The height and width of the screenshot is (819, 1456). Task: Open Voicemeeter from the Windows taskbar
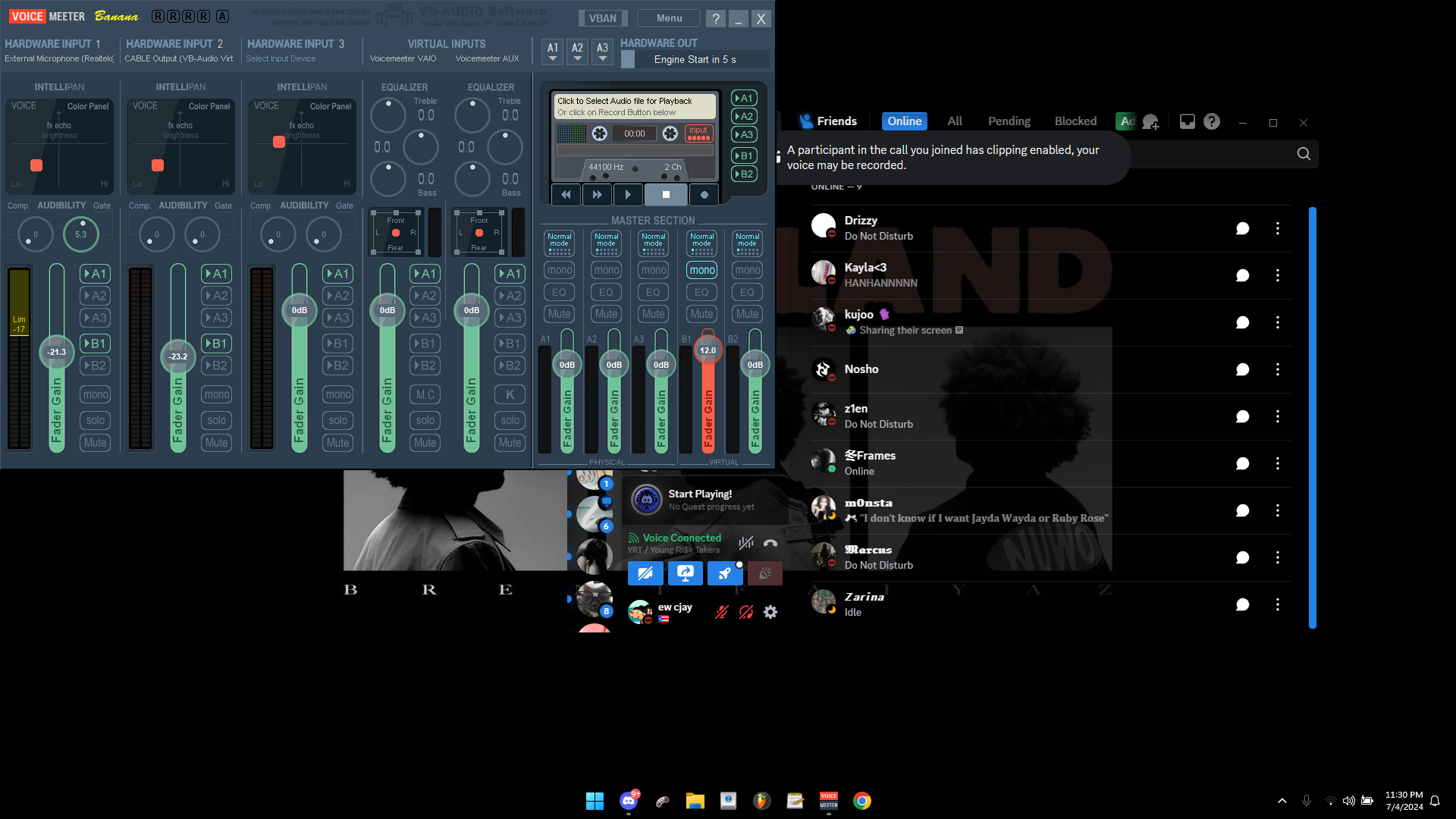[828, 801]
